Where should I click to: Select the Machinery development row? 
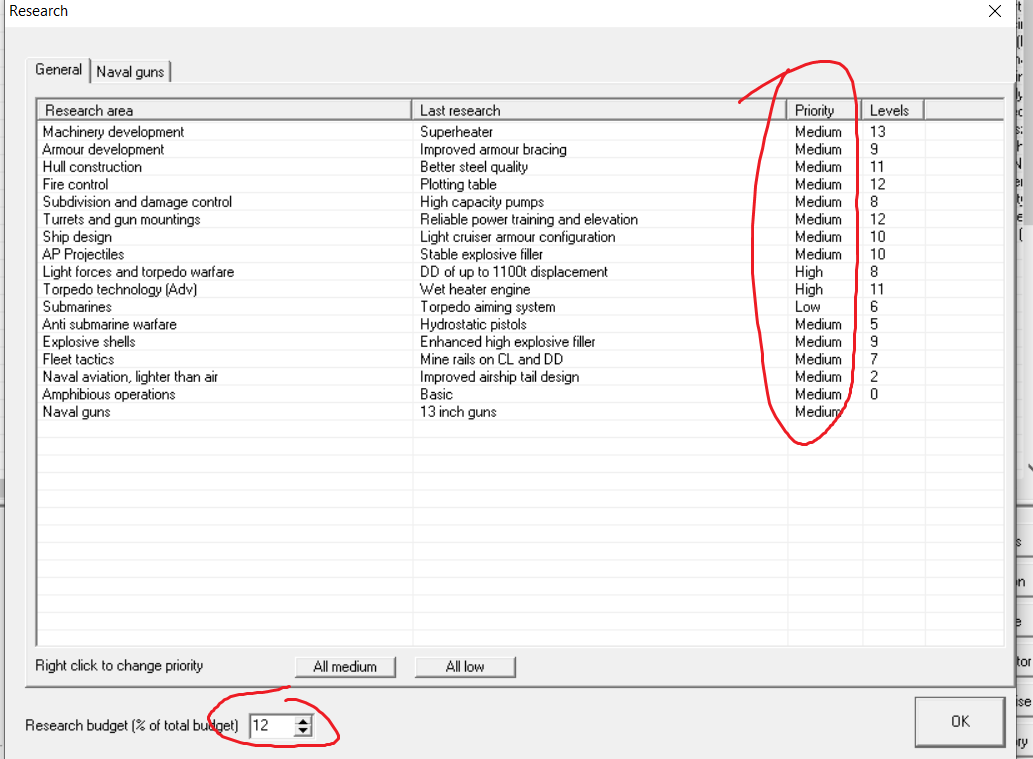coord(113,132)
